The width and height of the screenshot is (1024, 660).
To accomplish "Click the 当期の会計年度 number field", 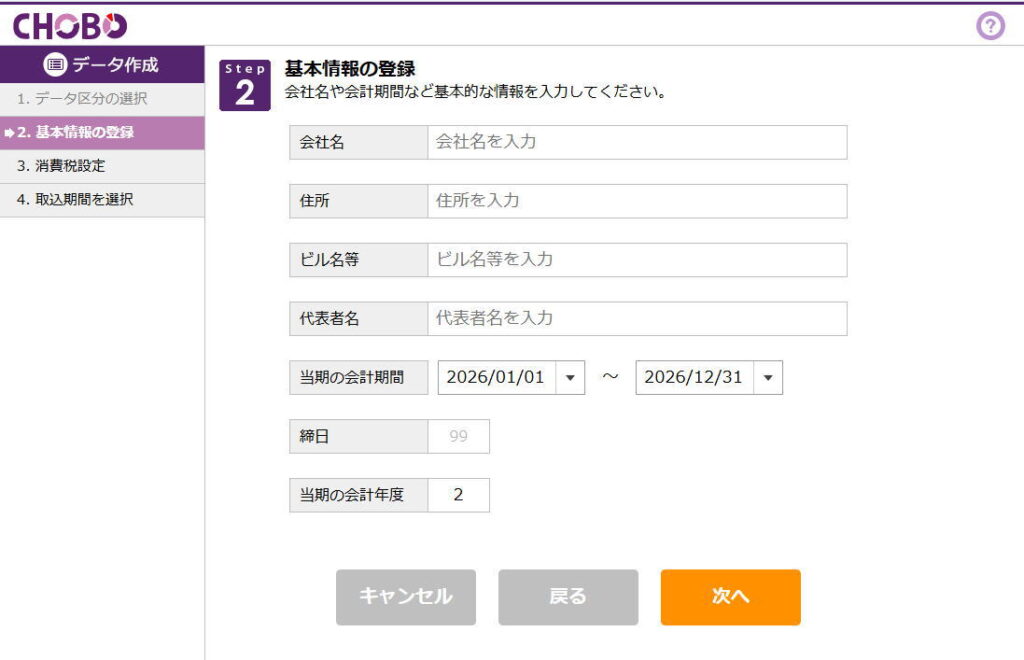I will (x=458, y=495).
